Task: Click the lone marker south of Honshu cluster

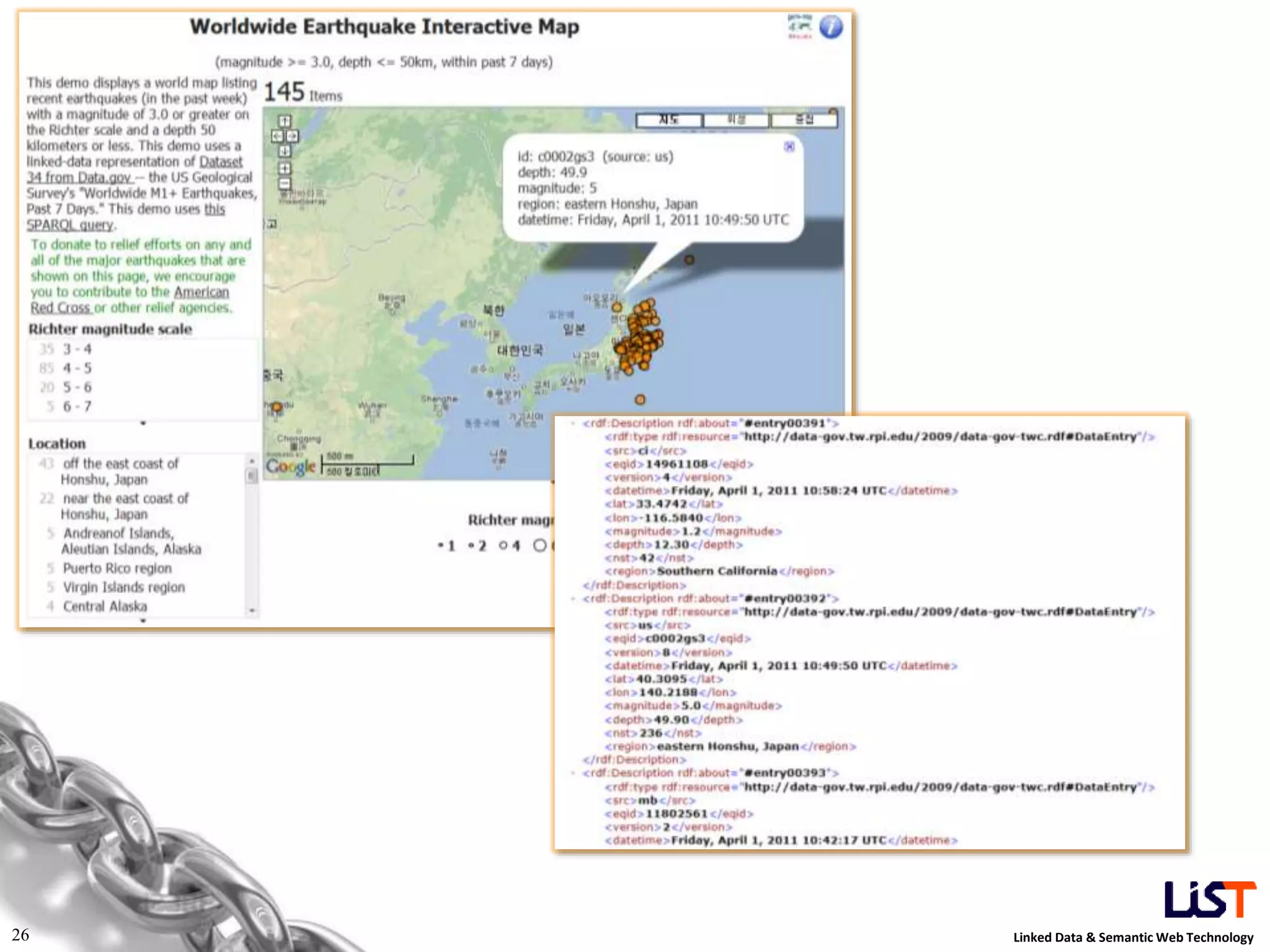Action: (x=640, y=400)
